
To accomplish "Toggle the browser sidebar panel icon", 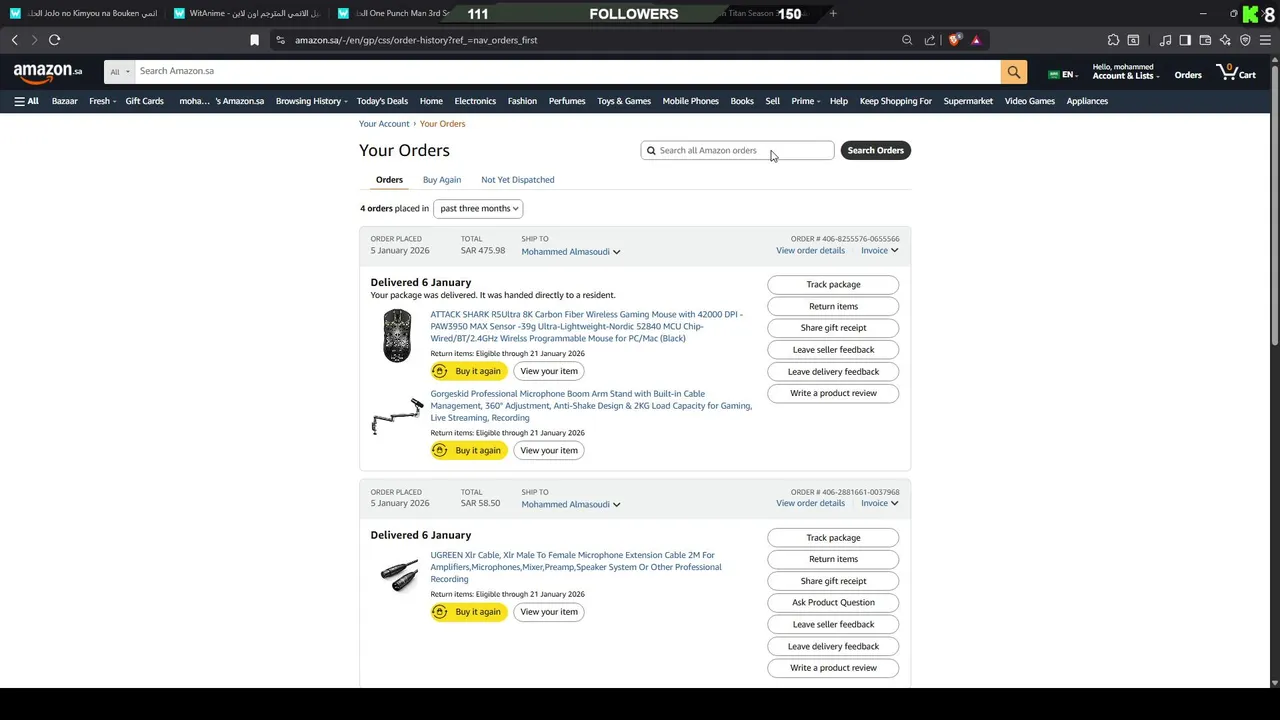I will point(1185,40).
